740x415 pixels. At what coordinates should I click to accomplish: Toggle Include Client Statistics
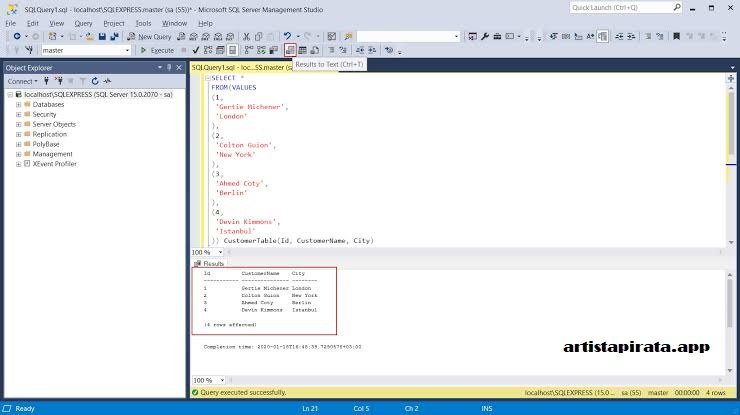pos(273,50)
